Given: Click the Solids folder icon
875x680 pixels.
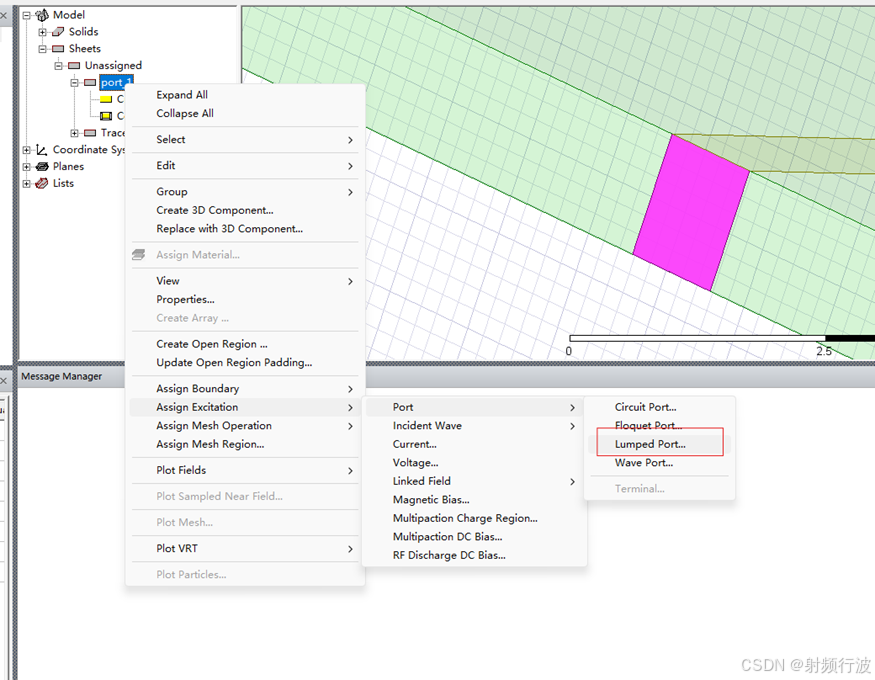Looking at the screenshot, I should [58, 32].
